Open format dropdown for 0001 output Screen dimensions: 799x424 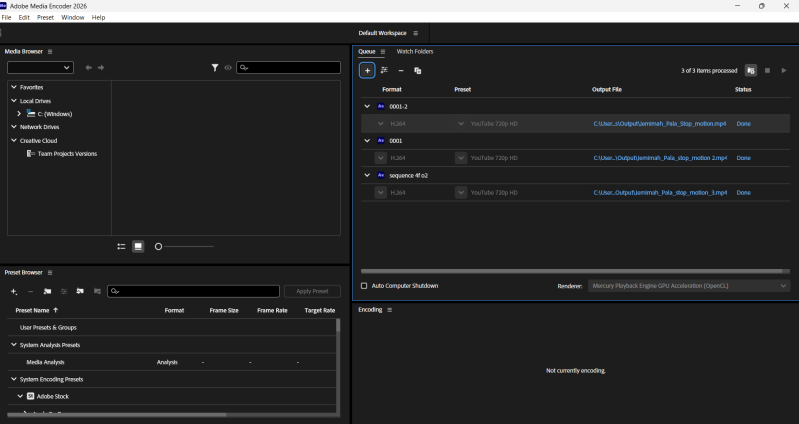(x=381, y=158)
